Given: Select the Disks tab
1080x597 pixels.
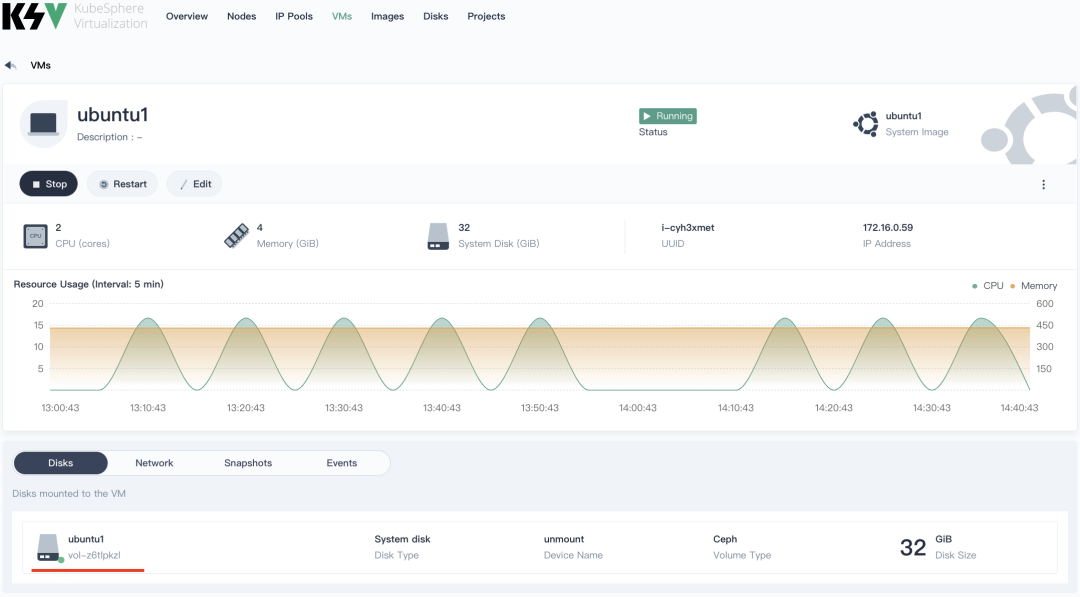Looking at the screenshot, I should click(61, 463).
